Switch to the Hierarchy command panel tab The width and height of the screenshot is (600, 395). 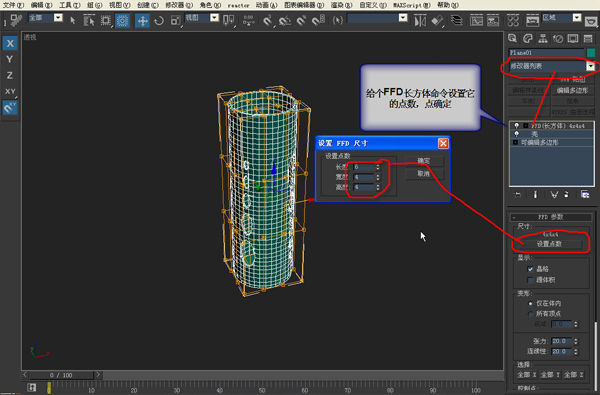pos(543,39)
